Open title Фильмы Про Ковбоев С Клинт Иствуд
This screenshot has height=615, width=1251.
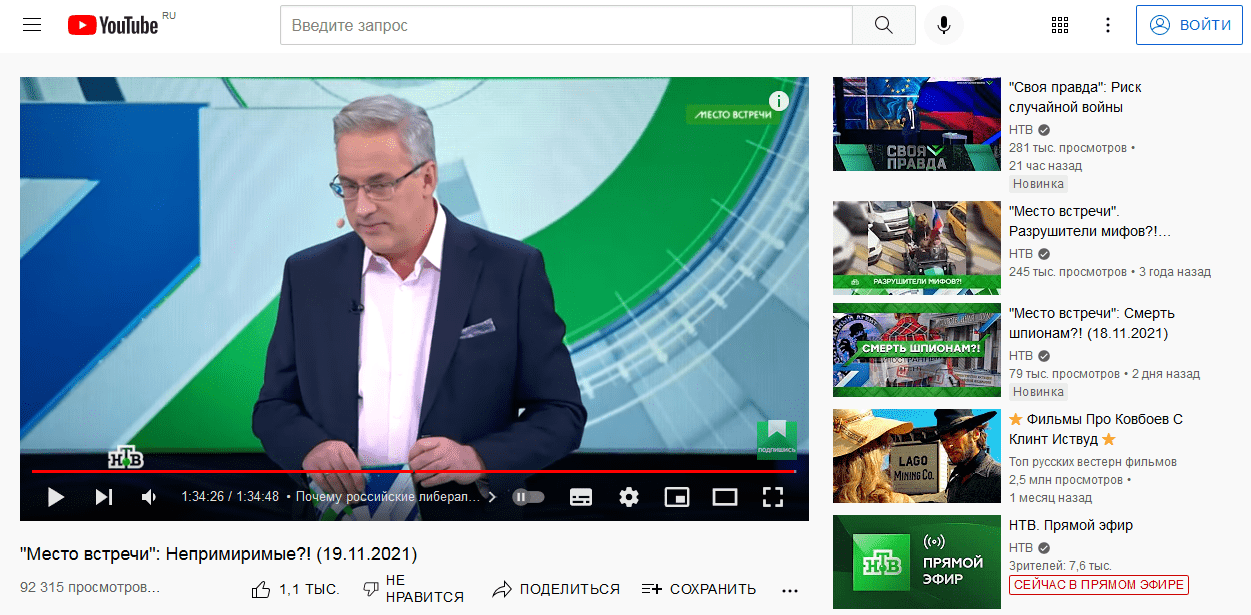coord(1096,429)
